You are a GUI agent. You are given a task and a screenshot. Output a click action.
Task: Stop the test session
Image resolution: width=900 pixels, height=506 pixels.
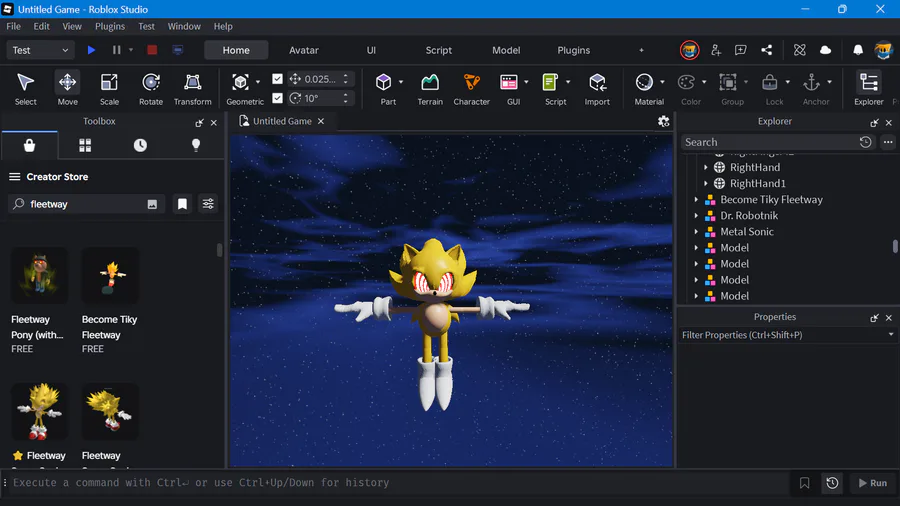click(x=152, y=50)
